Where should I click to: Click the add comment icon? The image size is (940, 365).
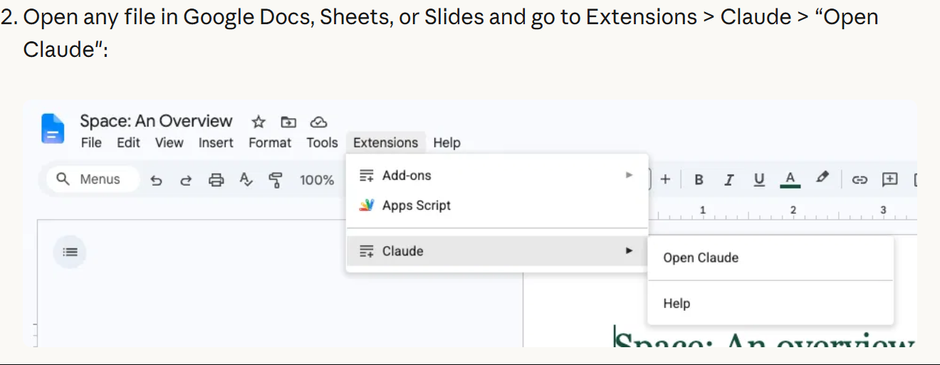tap(890, 179)
